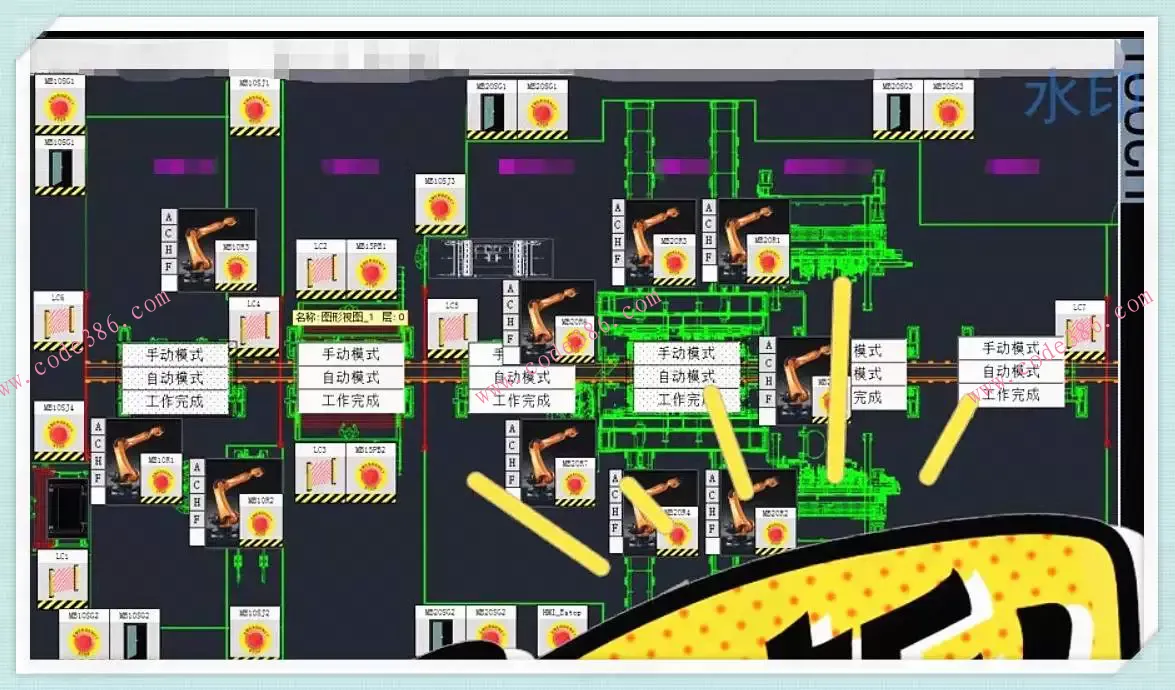Select the MB10SJ2 emergency stop
The height and width of the screenshot is (690, 1175).
click(255, 633)
